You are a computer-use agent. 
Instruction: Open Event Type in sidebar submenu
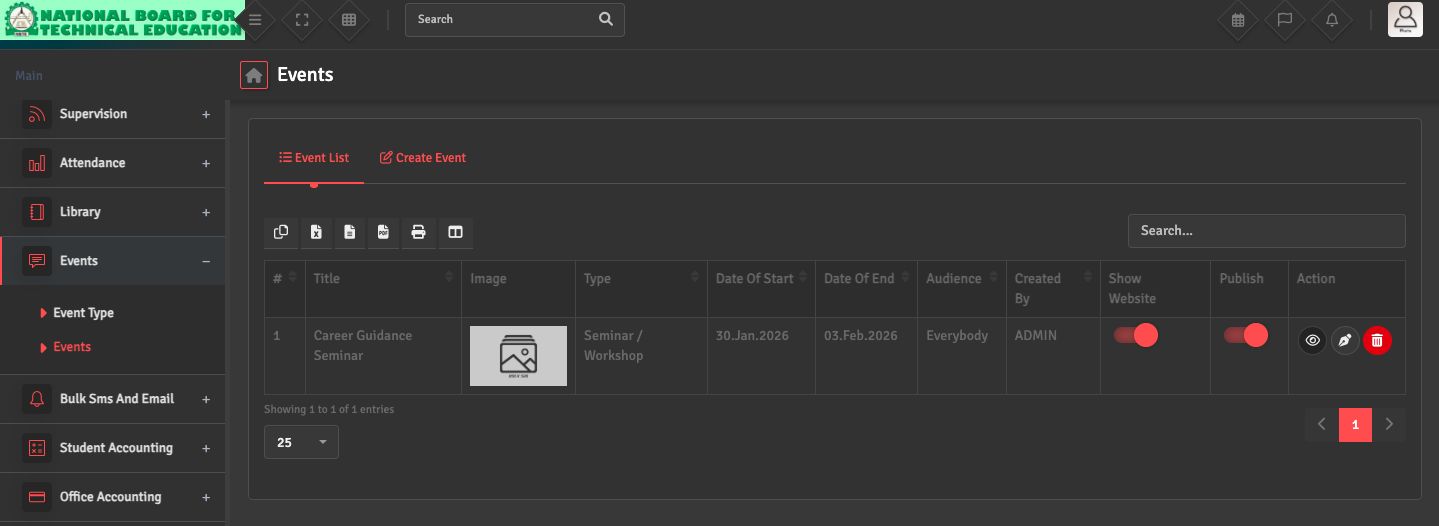[x=83, y=313]
